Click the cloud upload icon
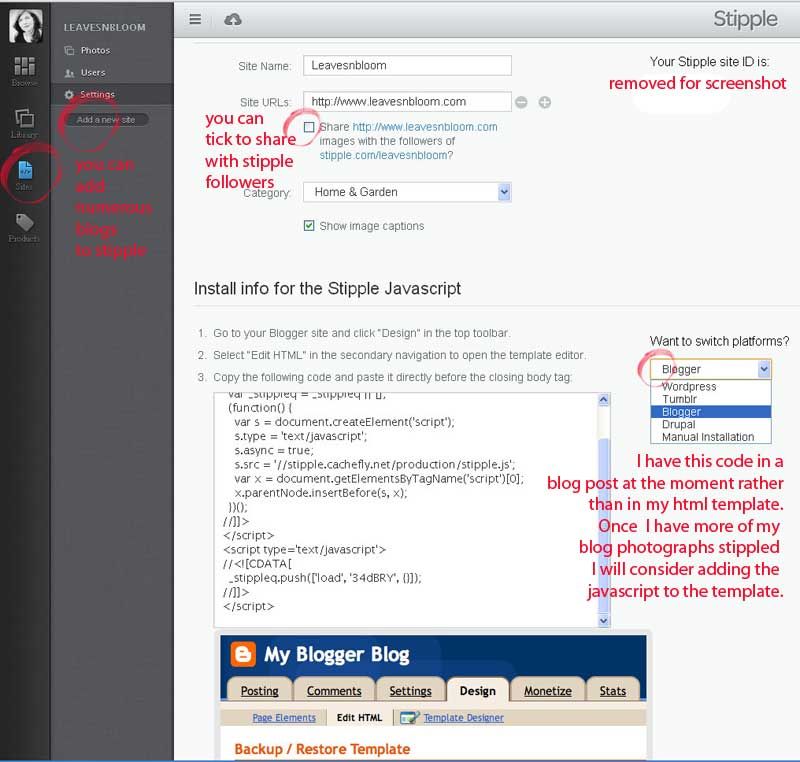Viewport: 800px width, 762px height. [x=233, y=19]
